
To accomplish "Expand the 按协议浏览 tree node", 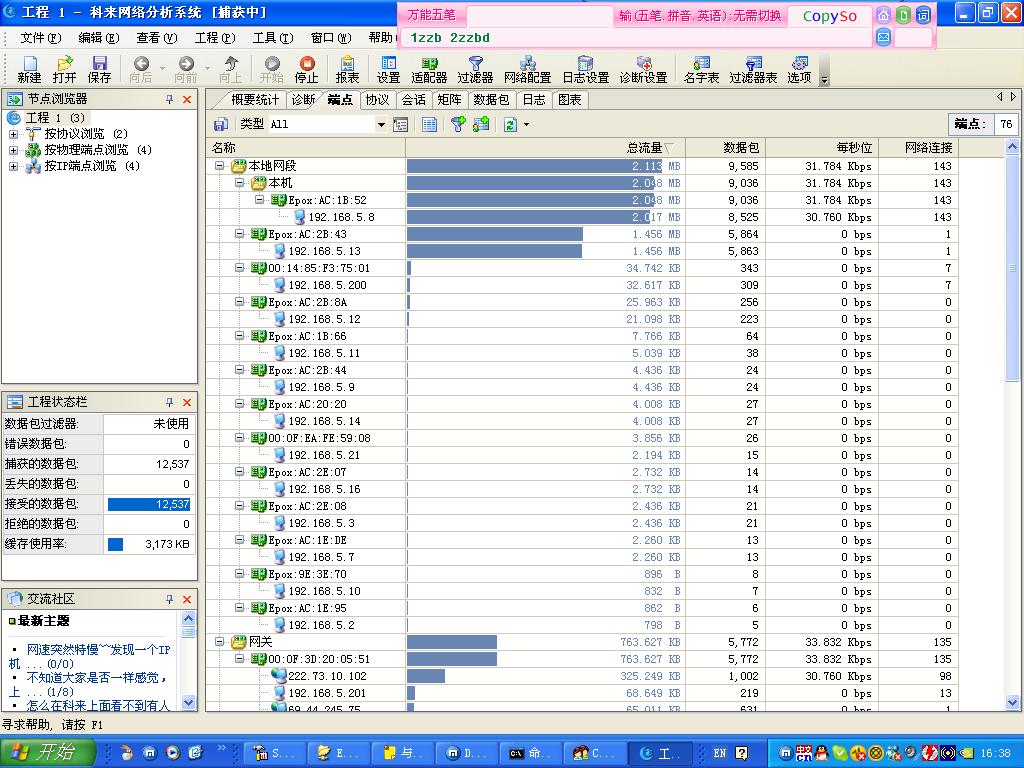I will click(14, 134).
